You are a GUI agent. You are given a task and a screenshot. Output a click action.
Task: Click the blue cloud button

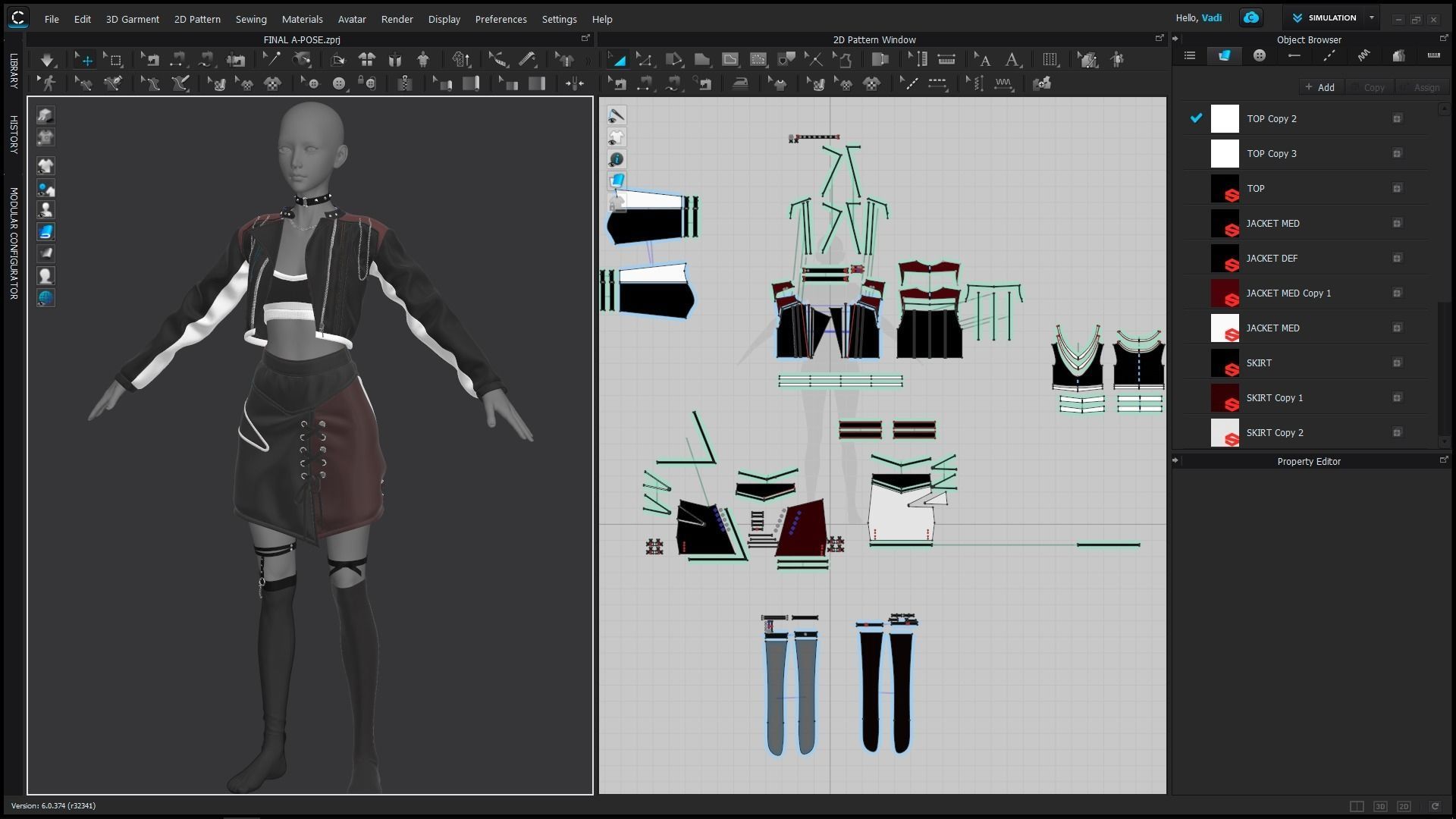click(x=1250, y=17)
